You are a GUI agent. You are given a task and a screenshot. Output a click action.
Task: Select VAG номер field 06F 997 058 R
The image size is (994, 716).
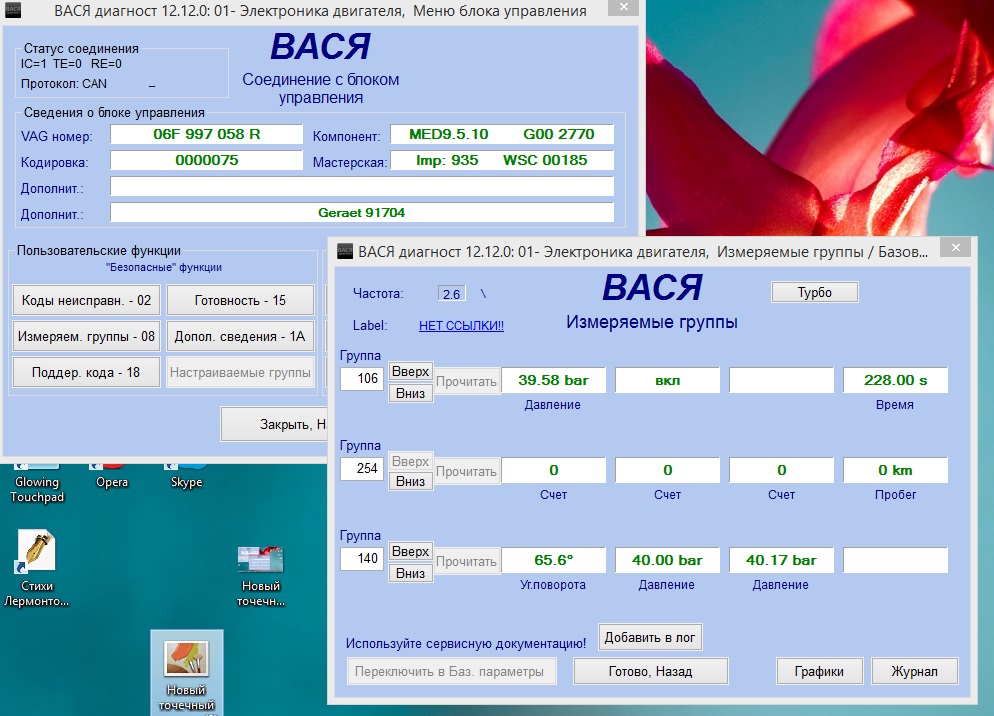(x=207, y=134)
